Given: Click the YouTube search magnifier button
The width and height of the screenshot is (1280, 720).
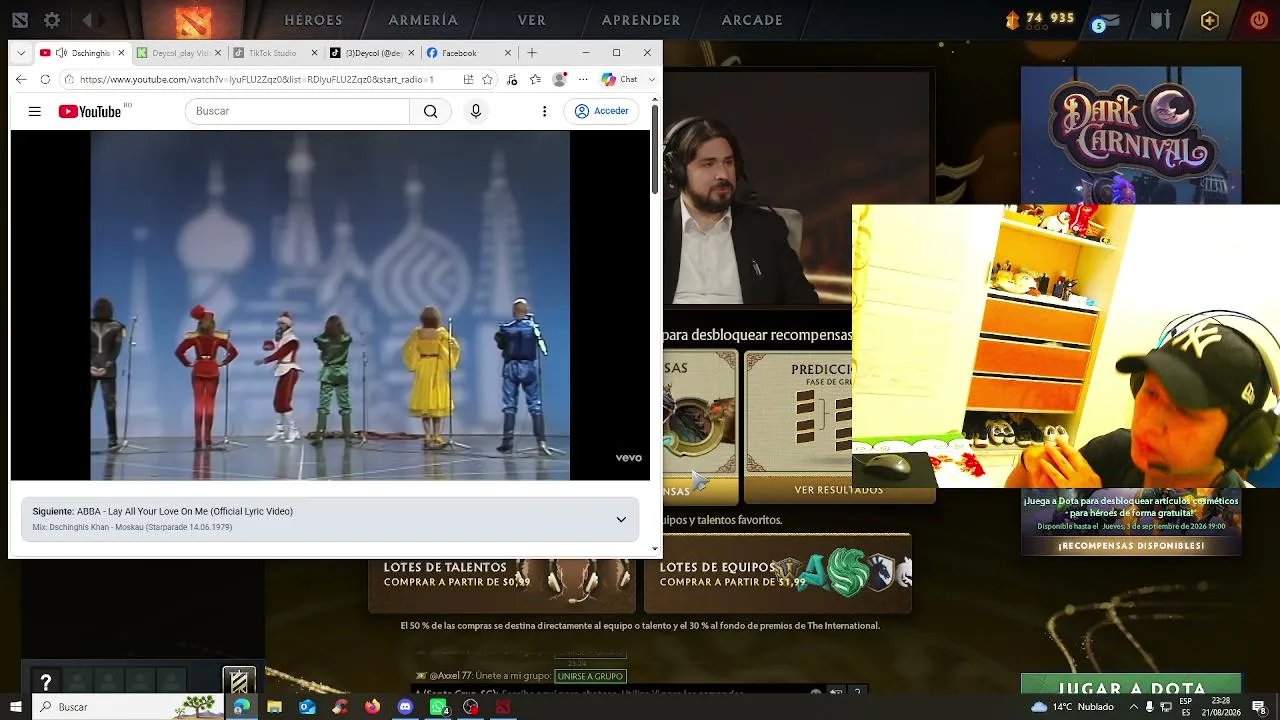Looking at the screenshot, I should (x=431, y=111).
